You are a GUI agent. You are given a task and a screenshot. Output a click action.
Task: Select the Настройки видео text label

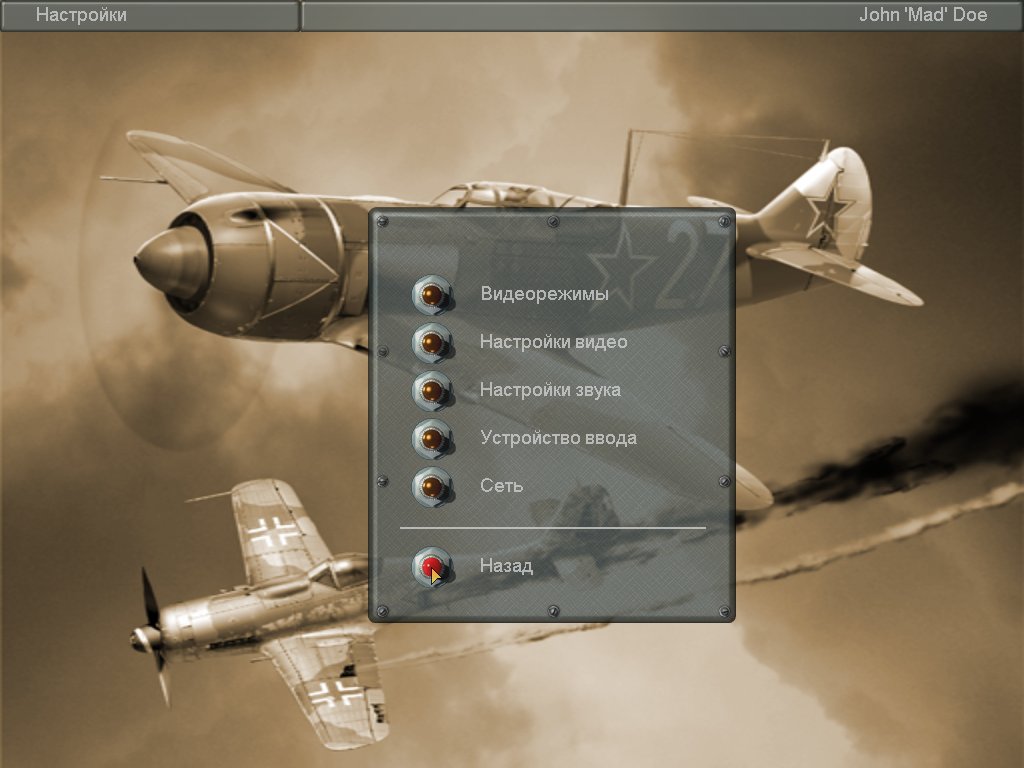(553, 342)
